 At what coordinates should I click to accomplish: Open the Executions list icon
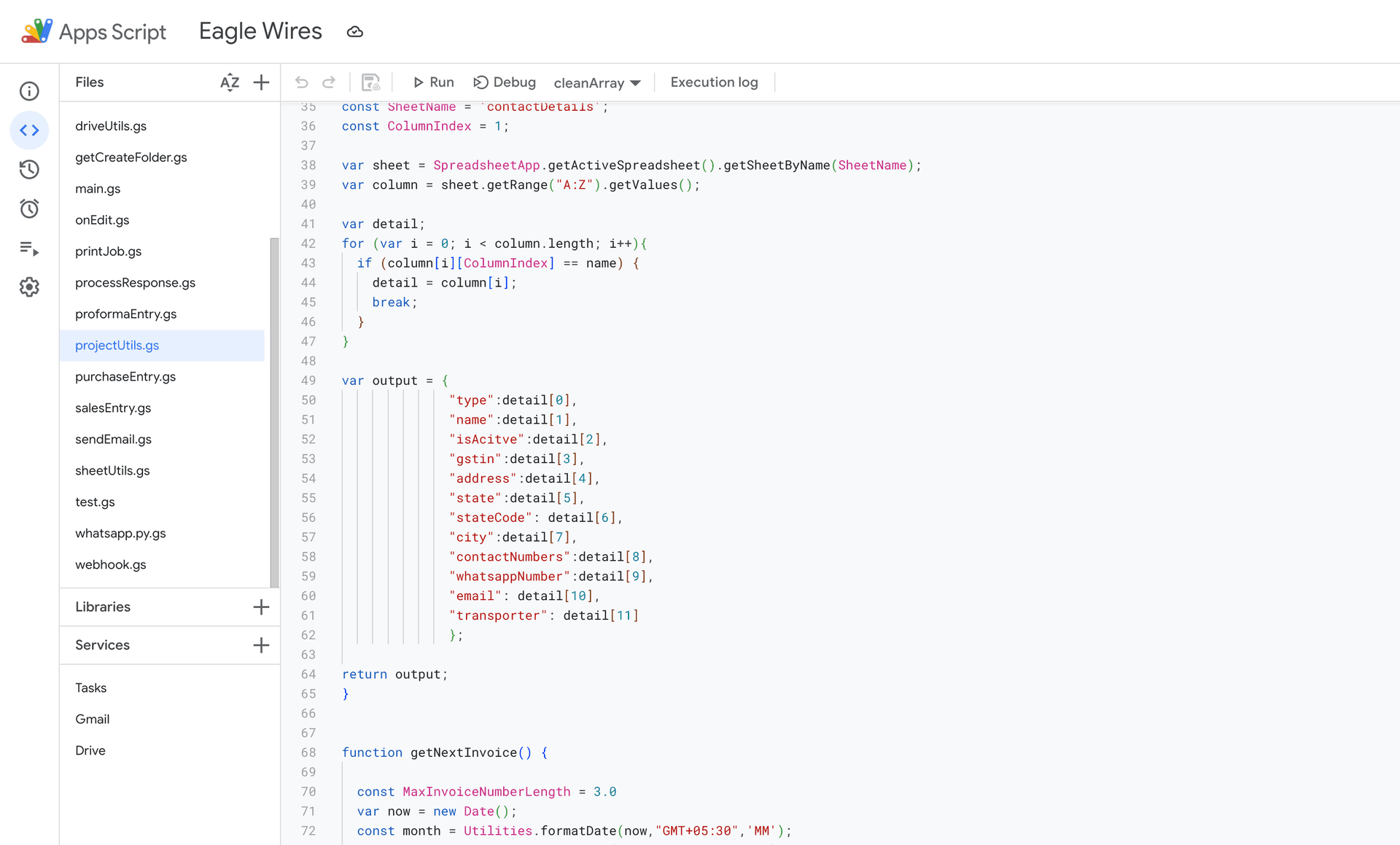tap(29, 249)
